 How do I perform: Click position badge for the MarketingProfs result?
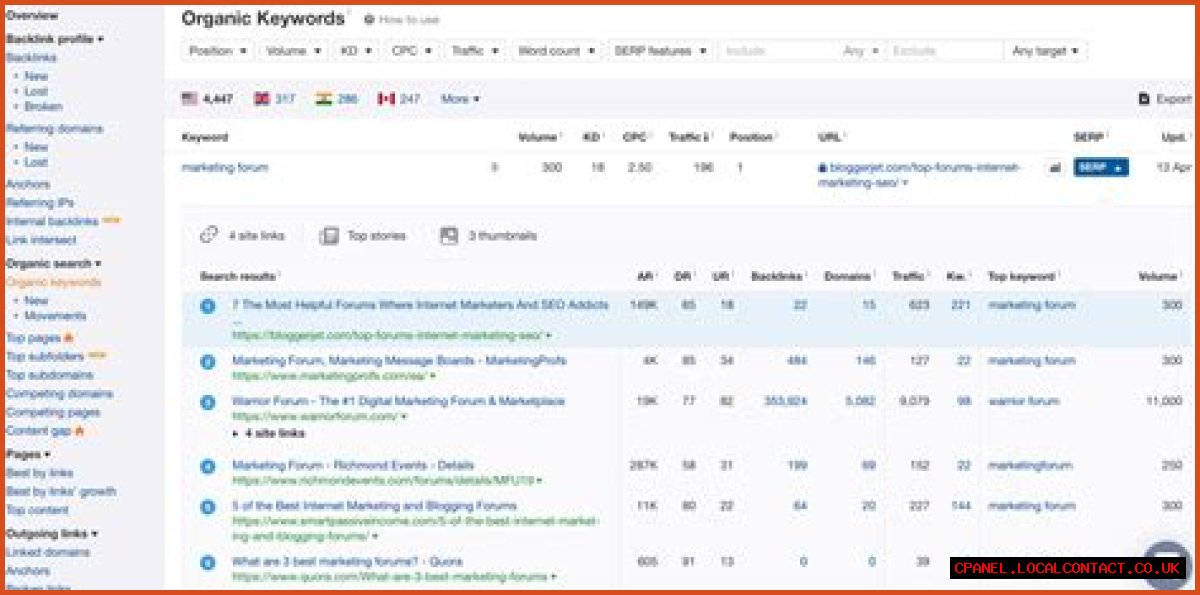pos(208,362)
